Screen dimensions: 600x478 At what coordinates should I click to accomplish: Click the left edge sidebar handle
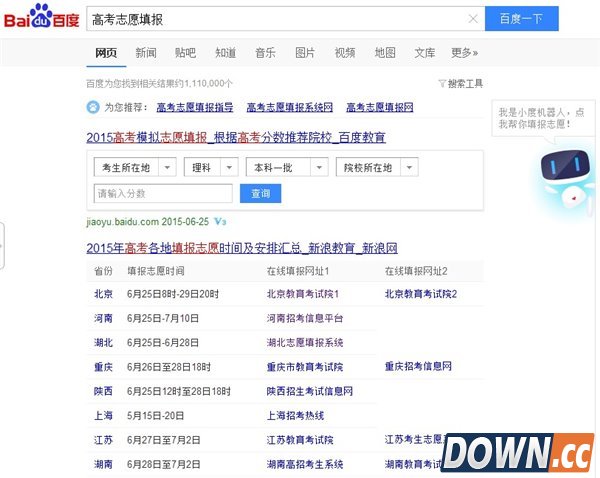tap(2, 247)
